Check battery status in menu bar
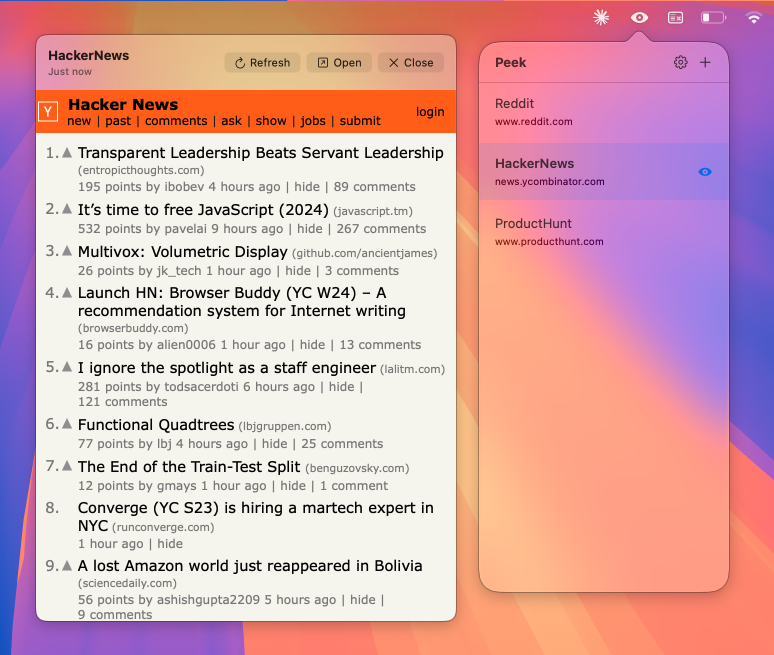Screen dimensions: 774x655 [713, 18]
